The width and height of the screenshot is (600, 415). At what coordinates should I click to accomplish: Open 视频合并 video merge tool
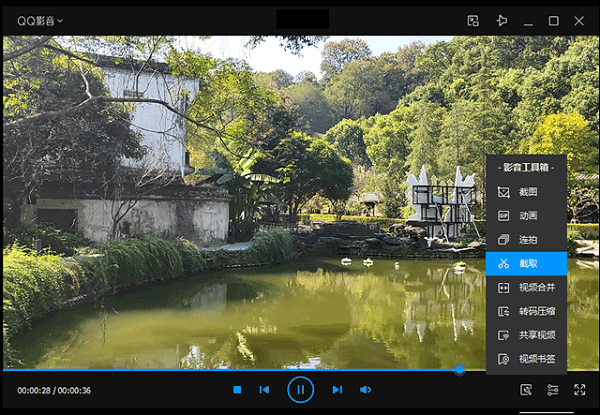(526, 288)
